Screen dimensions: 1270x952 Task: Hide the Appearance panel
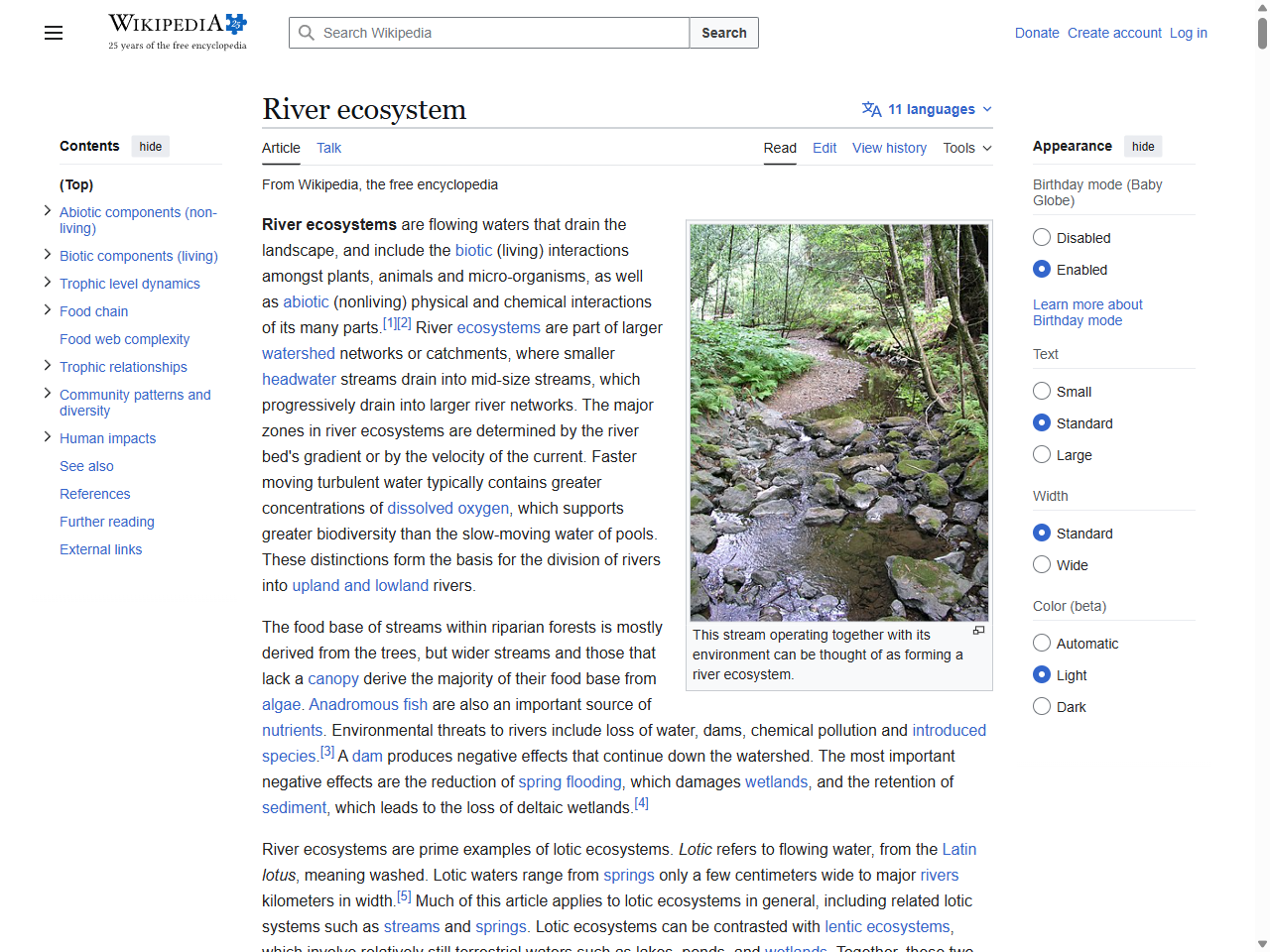[x=1143, y=147]
